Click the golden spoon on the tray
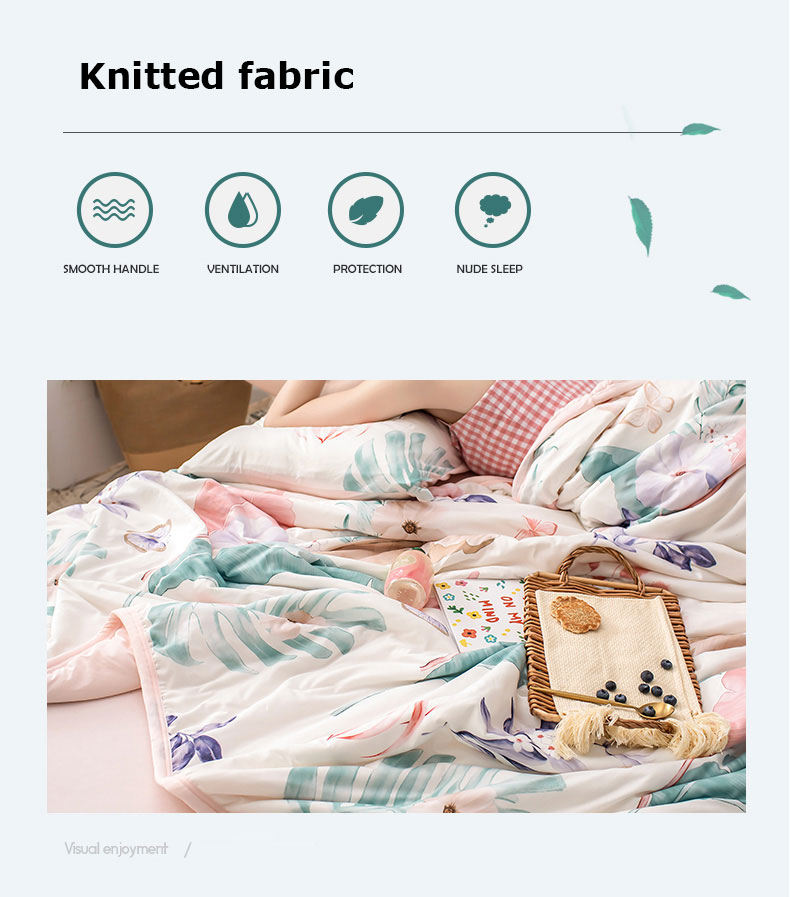Screen dimensions: 790x897 [x=610, y=704]
